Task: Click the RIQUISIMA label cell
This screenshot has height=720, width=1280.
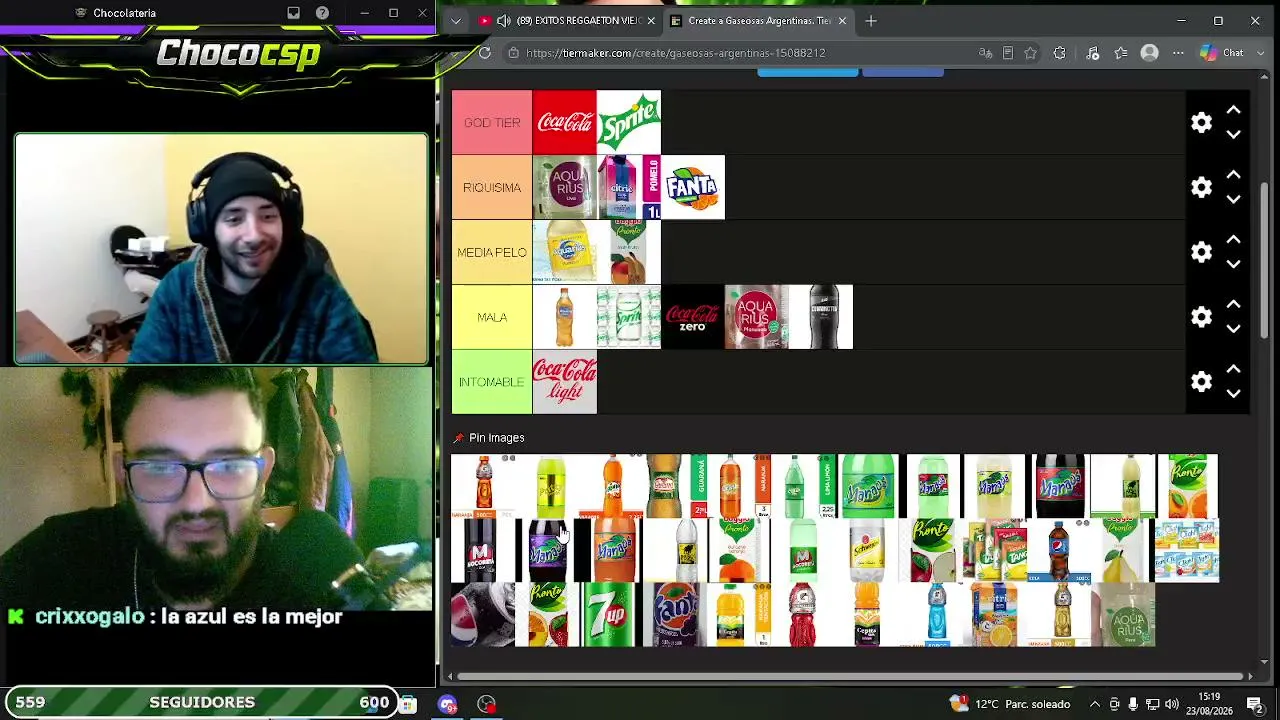Action: [x=492, y=187]
